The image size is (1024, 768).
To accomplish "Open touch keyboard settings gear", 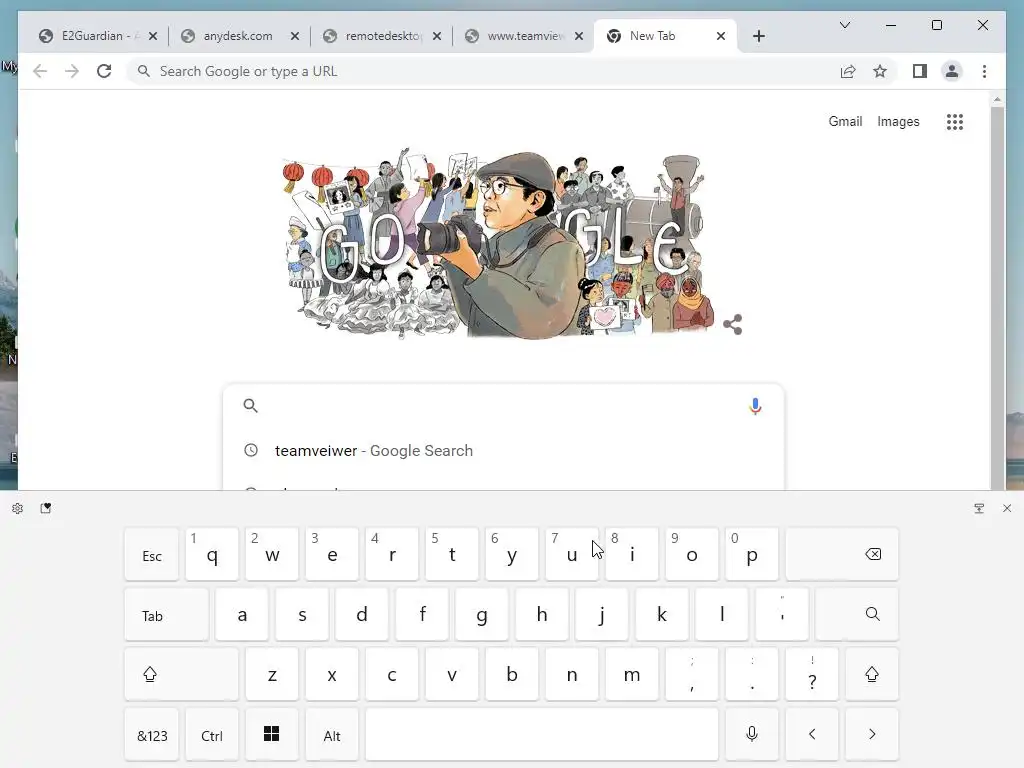I will tap(18, 508).
